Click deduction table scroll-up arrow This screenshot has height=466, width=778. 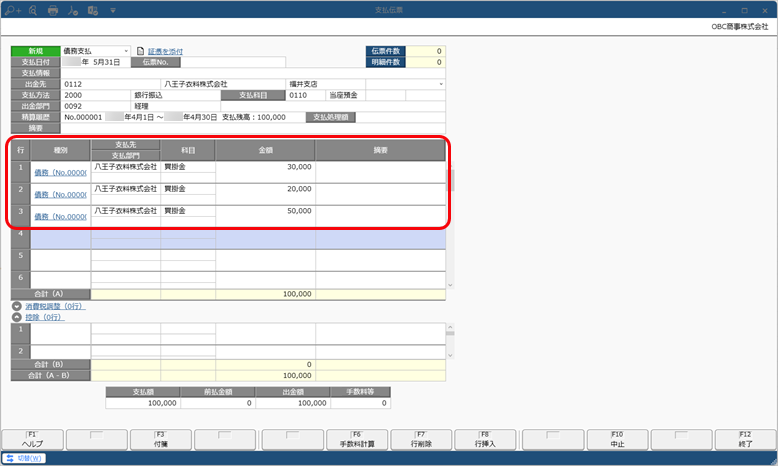[x=451, y=327]
